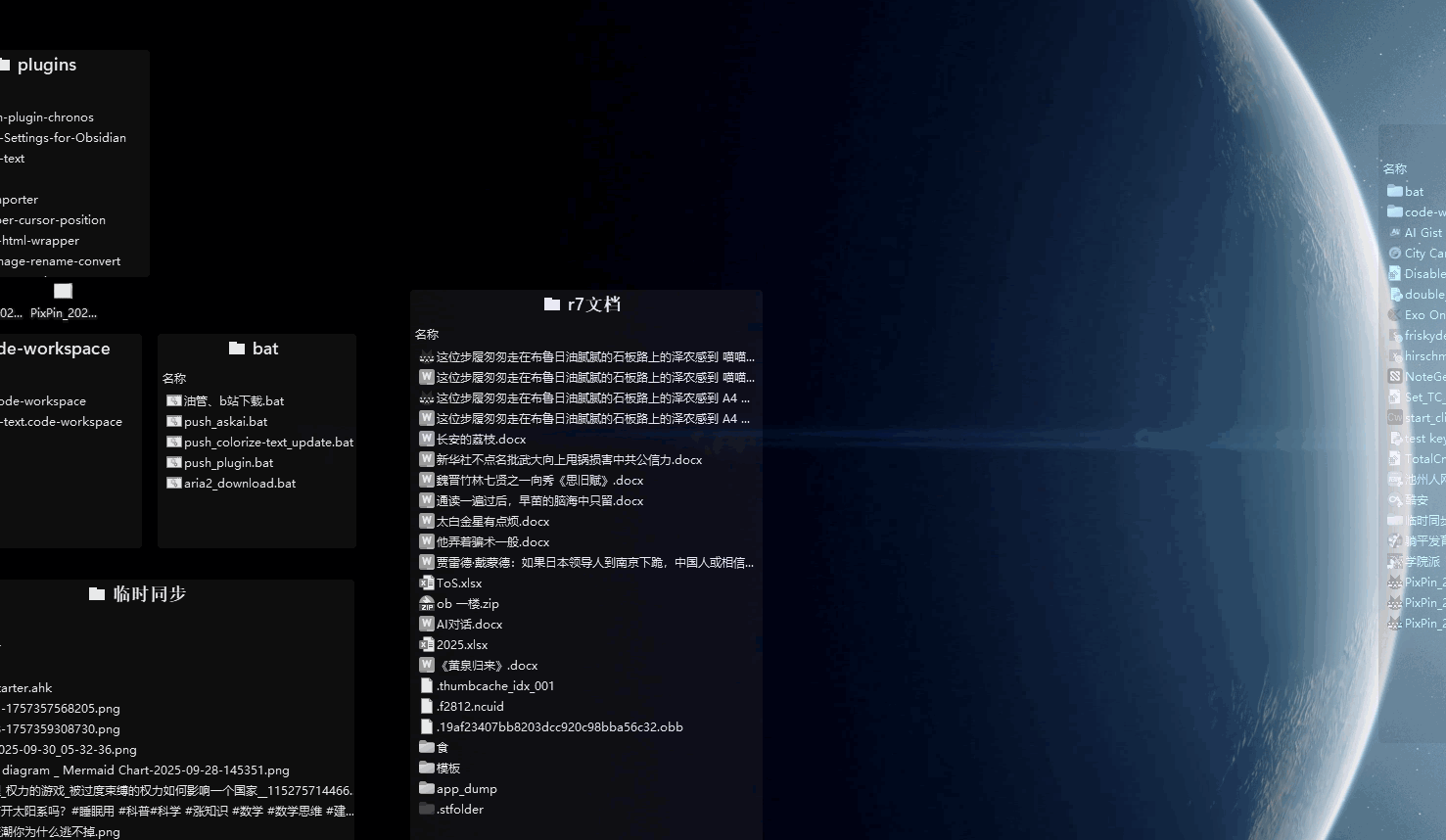Open the 长安的荔枝.docx Word file icon
This screenshot has width=1446, height=840.
point(426,439)
